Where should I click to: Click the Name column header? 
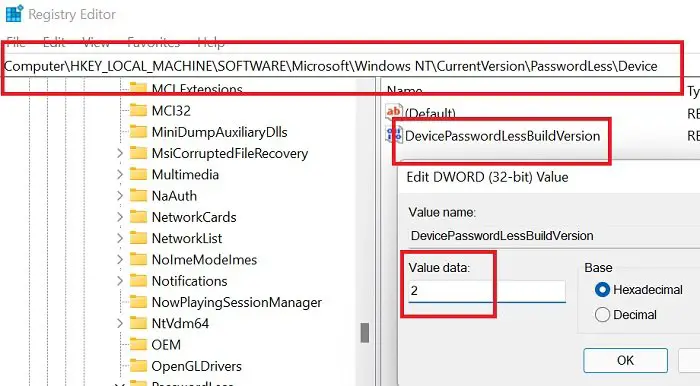404,91
